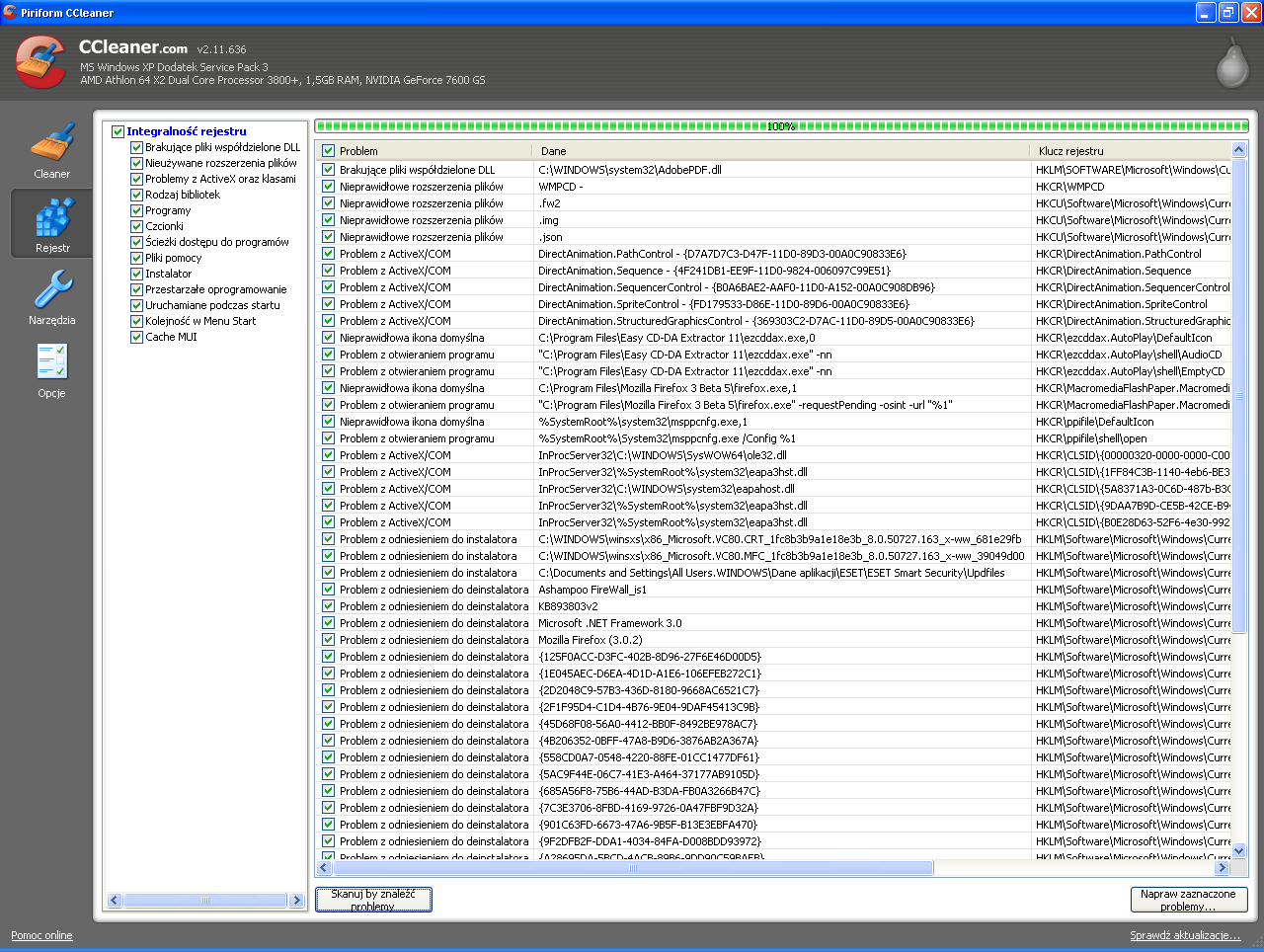Select HKCR\ppifile\DefaultIcon registry key
This screenshot has height=952, width=1264.
(1094, 422)
